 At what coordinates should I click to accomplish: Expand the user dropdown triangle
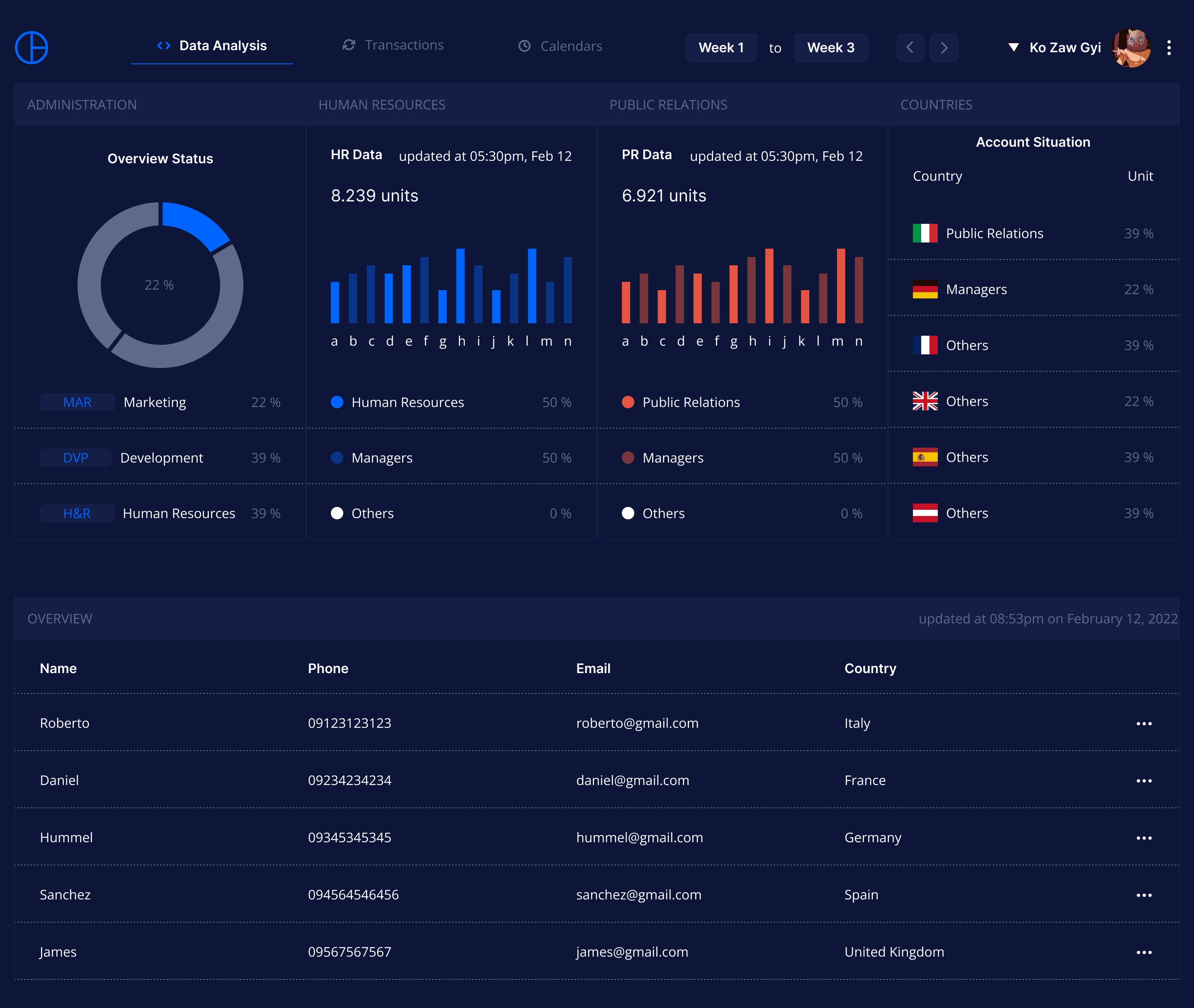pyautogui.click(x=1013, y=47)
